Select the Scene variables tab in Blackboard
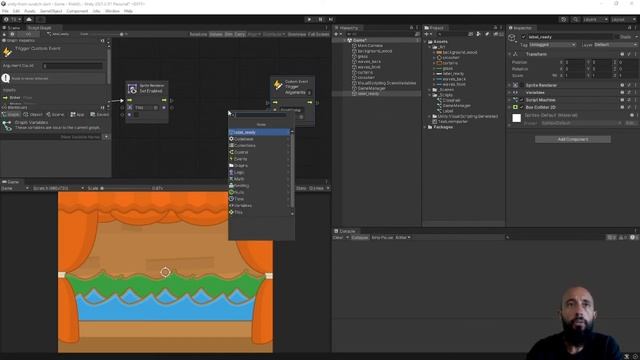 click(x=55, y=115)
